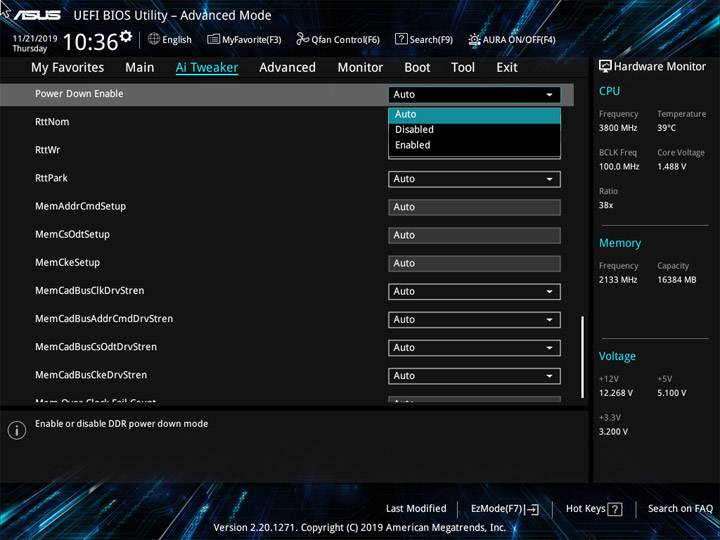Open the Exit tab
The height and width of the screenshot is (540, 720).
pos(507,68)
